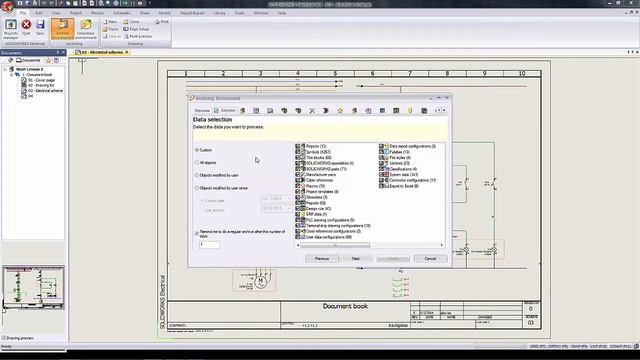Open Page Setup
Viewport: 640px width, 360px height.
(136, 29)
